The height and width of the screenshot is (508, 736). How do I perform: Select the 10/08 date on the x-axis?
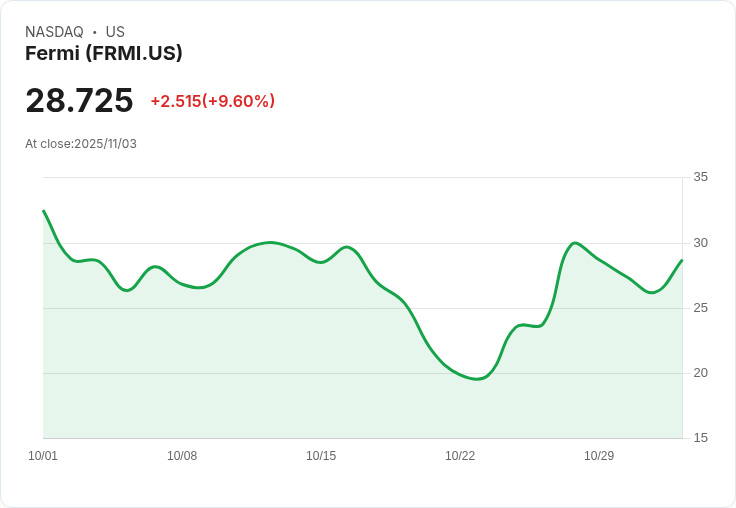[x=182, y=456]
